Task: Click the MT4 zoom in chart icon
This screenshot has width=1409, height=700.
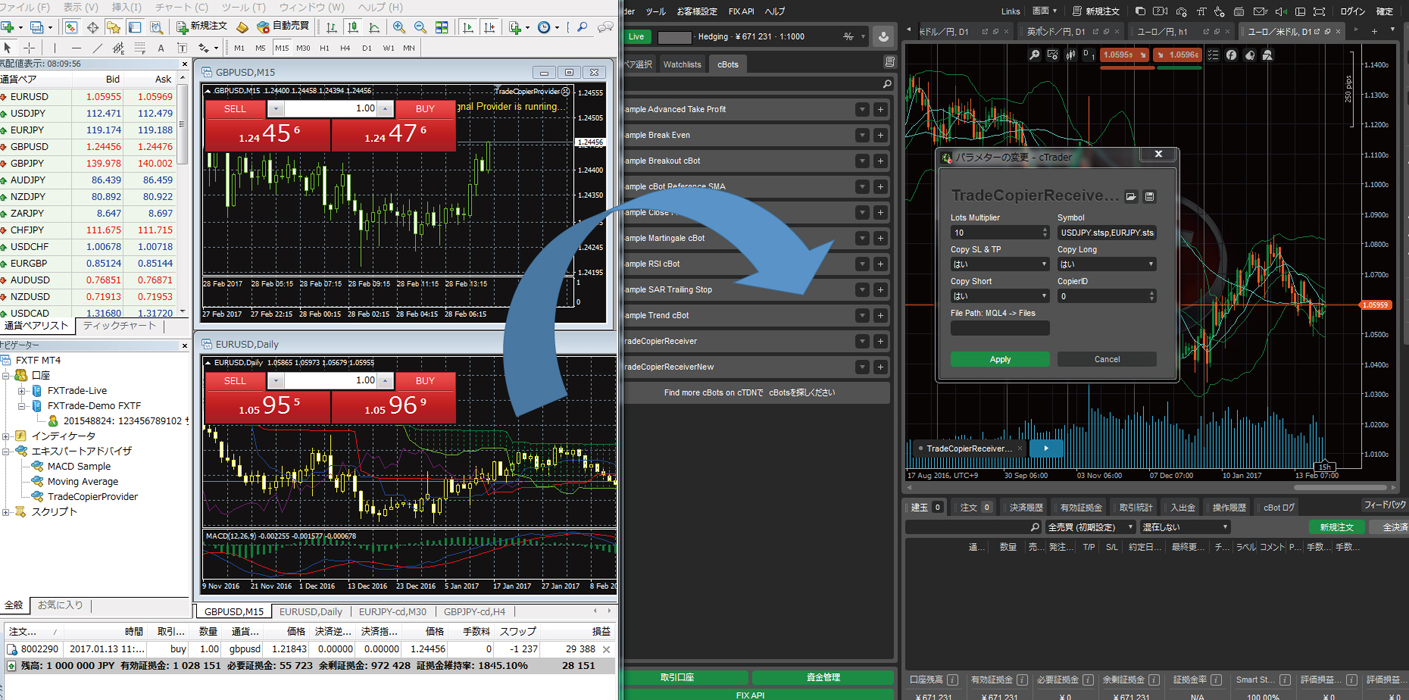Action: 399,27
